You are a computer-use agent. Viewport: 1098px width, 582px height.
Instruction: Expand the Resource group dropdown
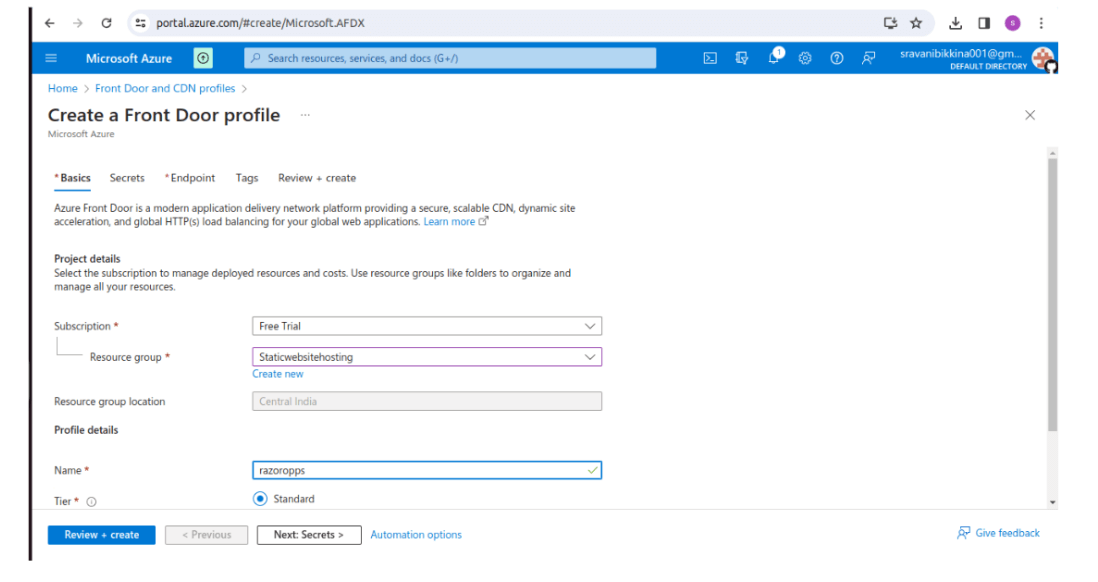pyautogui.click(x=592, y=357)
